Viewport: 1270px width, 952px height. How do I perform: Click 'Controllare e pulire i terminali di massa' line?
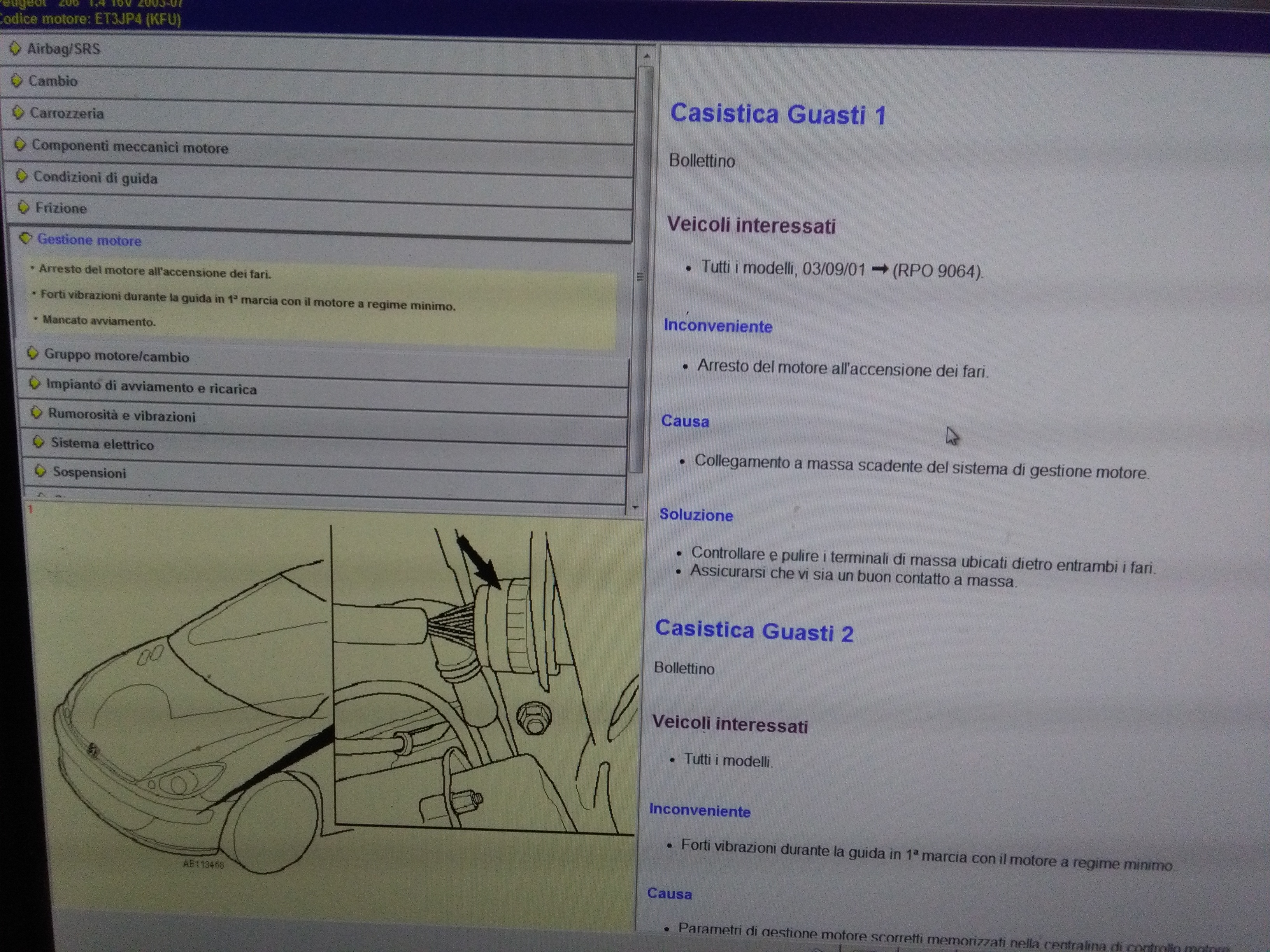[923, 560]
